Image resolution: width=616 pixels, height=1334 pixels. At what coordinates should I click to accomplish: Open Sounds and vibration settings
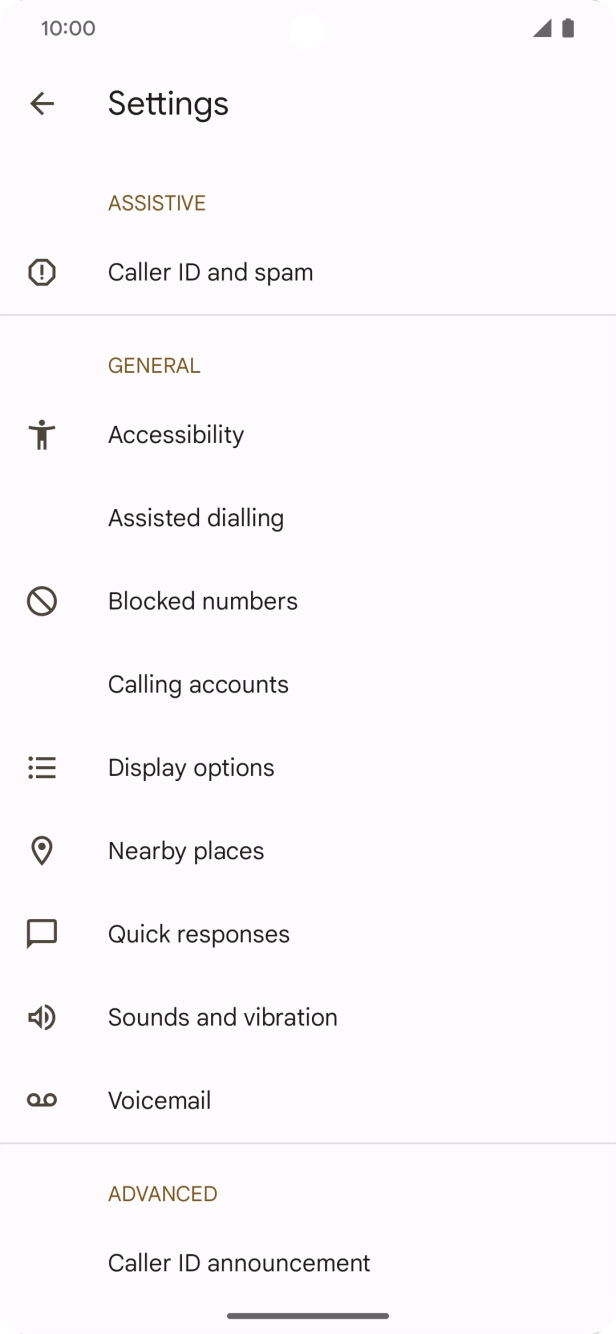[x=223, y=1017]
